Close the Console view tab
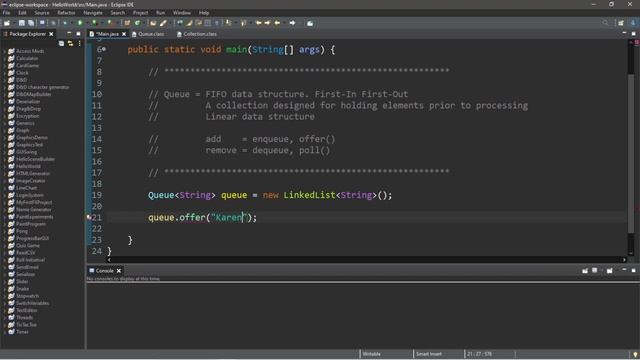 [x=119, y=271]
